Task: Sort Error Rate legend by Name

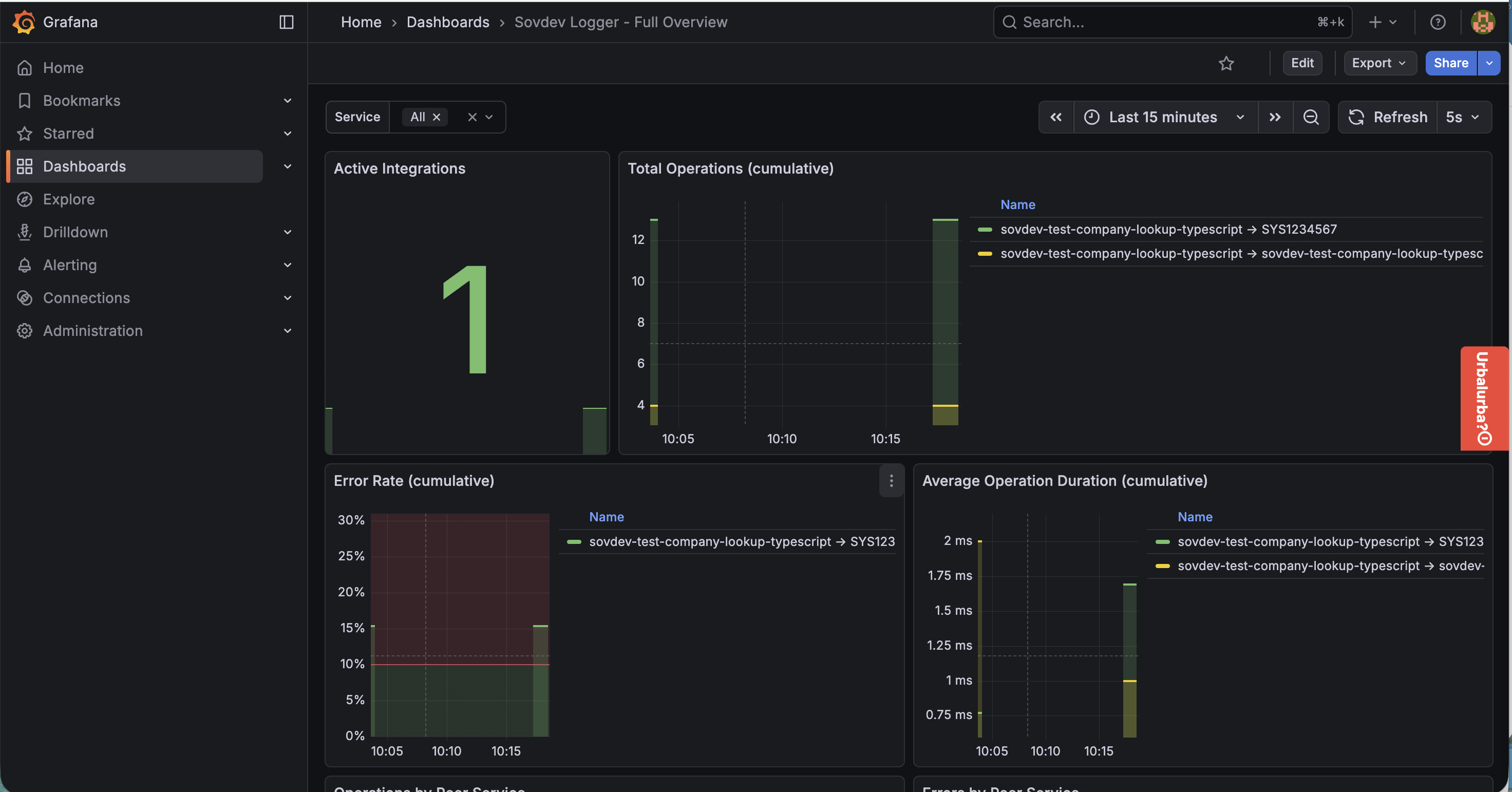Action: 607,517
